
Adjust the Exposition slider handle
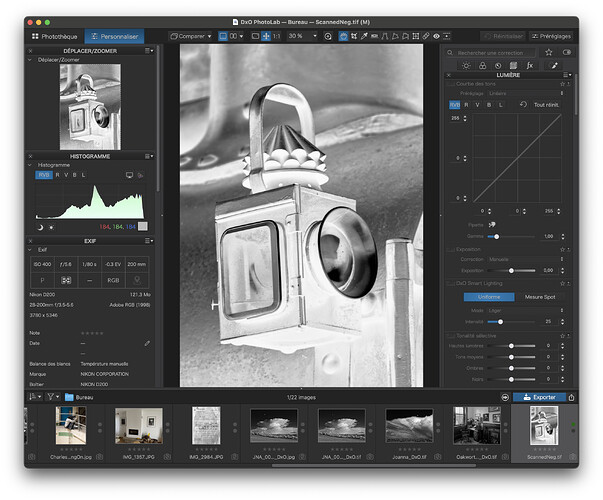coord(511,271)
